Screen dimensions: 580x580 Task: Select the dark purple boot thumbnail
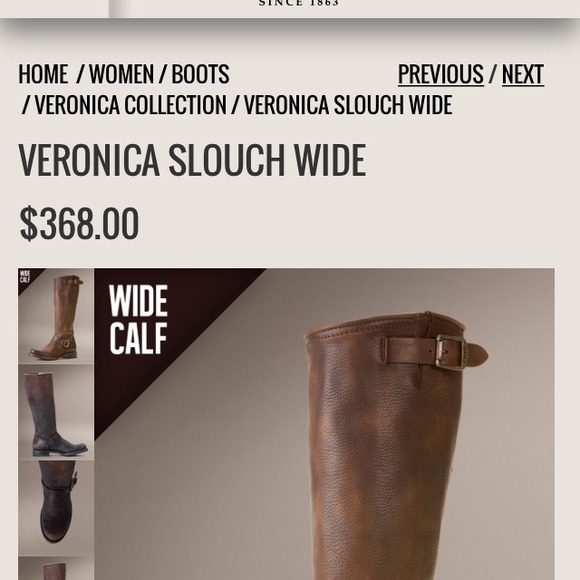click(56, 412)
